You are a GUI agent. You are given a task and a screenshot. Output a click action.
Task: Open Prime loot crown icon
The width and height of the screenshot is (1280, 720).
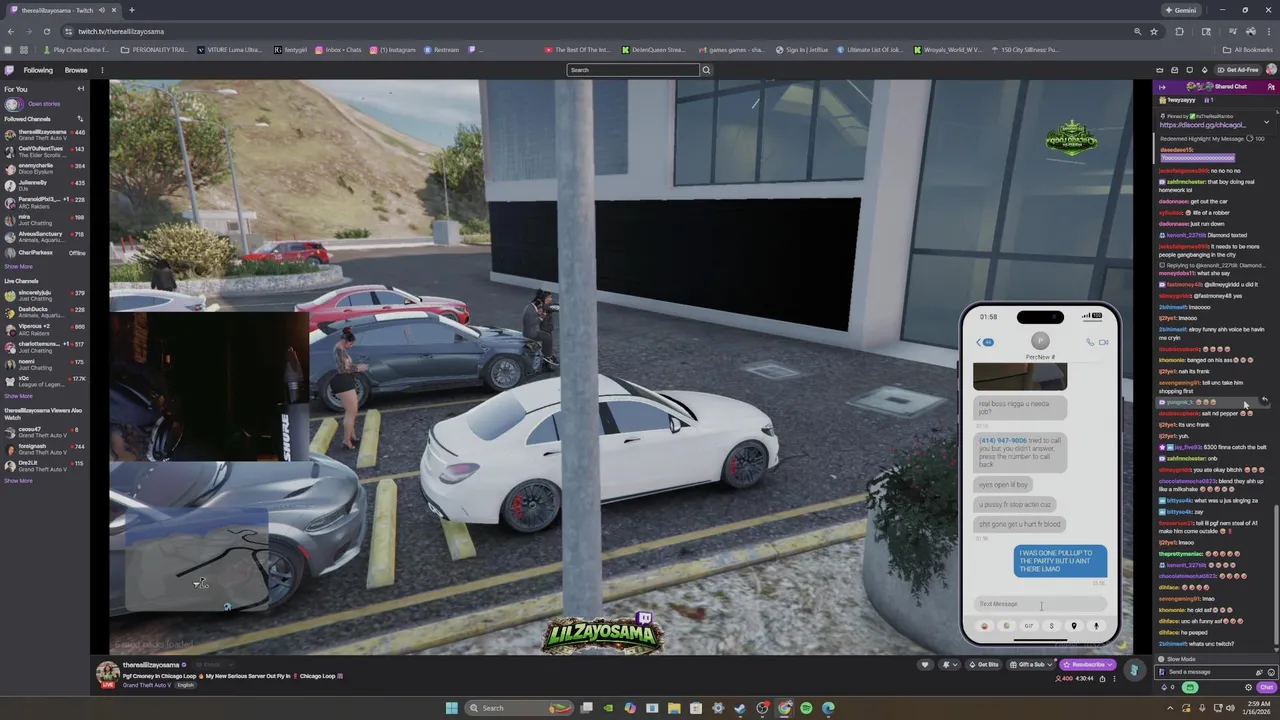click(1160, 70)
